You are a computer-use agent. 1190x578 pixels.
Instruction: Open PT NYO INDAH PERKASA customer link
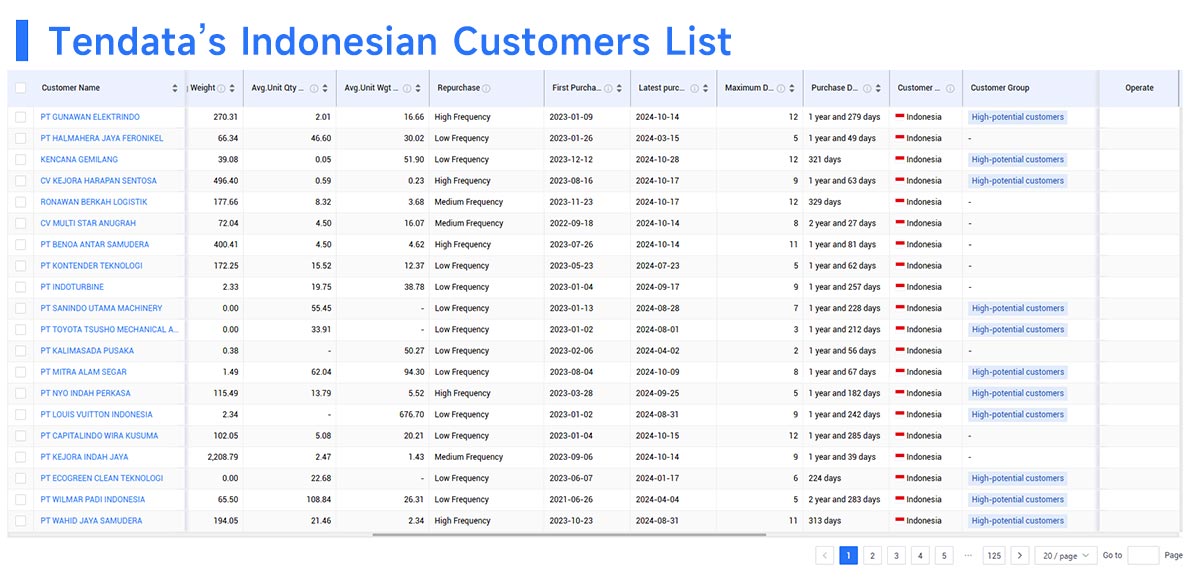click(x=86, y=393)
